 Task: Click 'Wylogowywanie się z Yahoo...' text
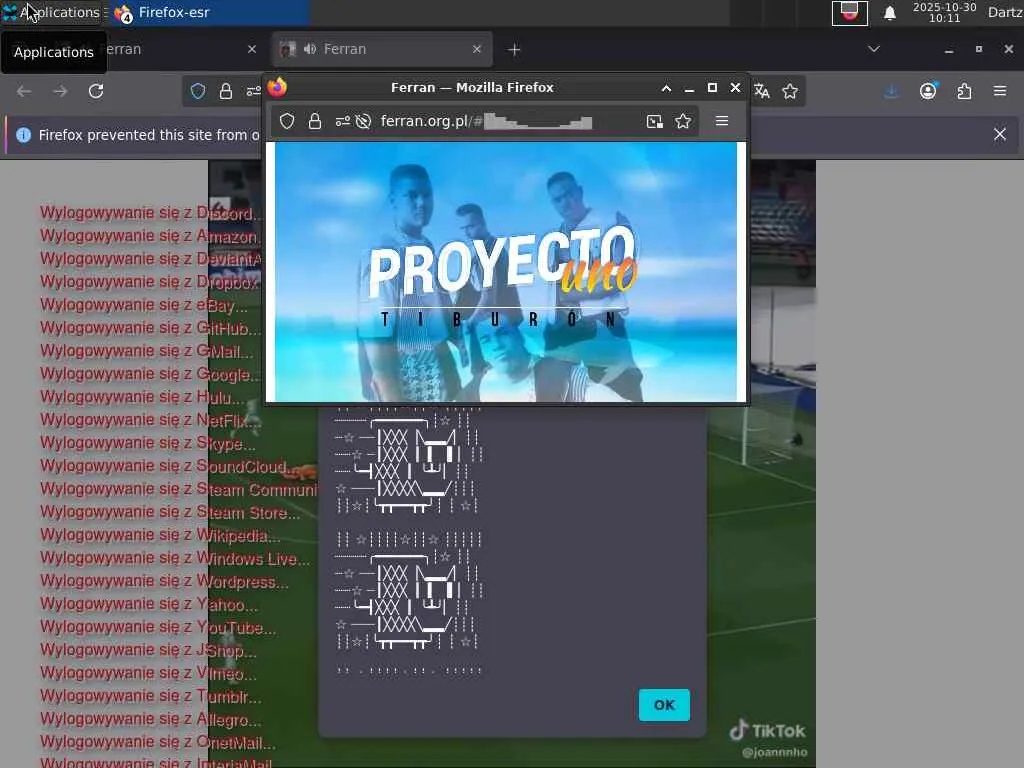click(149, 605)
